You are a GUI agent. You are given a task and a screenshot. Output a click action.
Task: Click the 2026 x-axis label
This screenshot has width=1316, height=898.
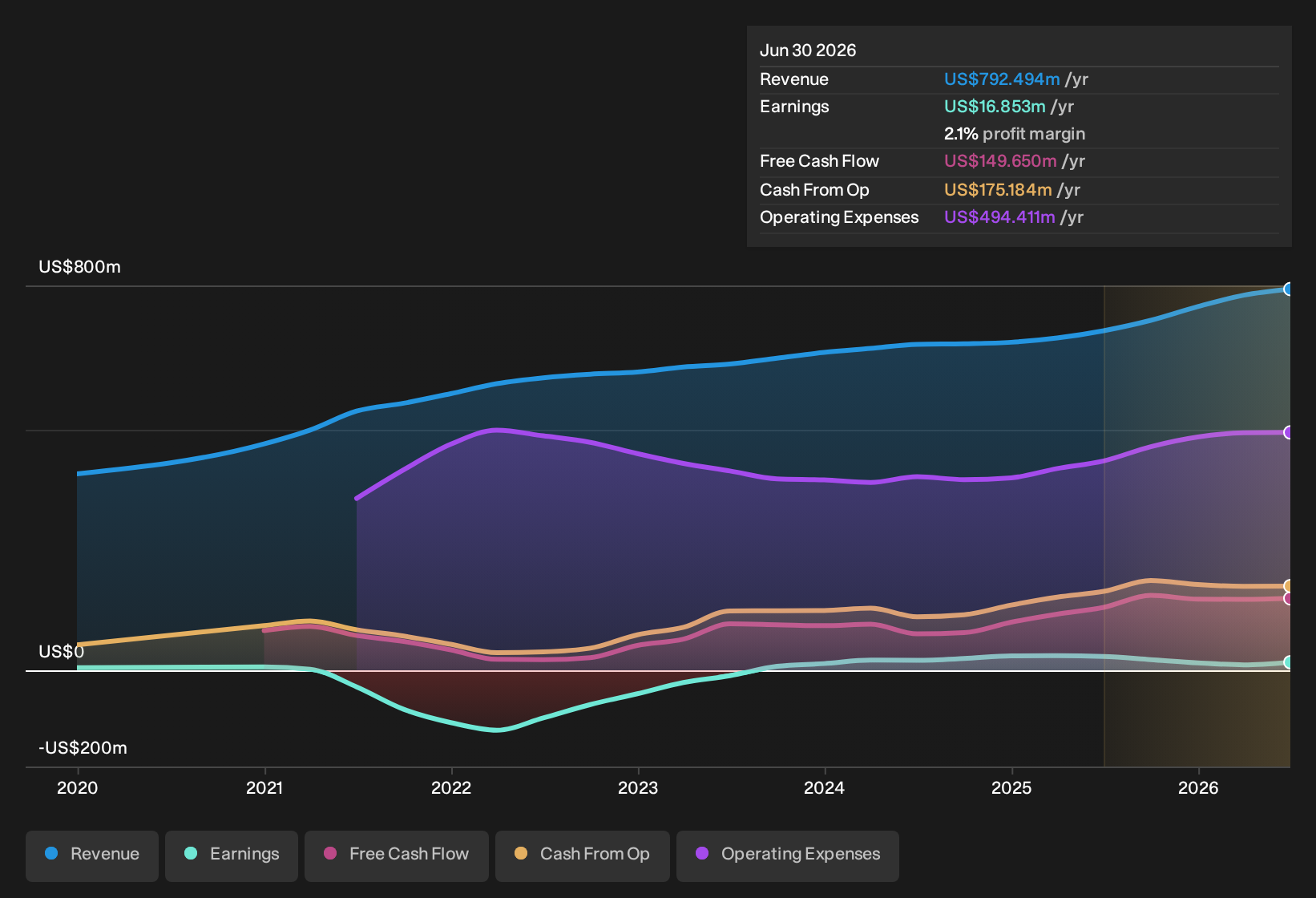1198,788
